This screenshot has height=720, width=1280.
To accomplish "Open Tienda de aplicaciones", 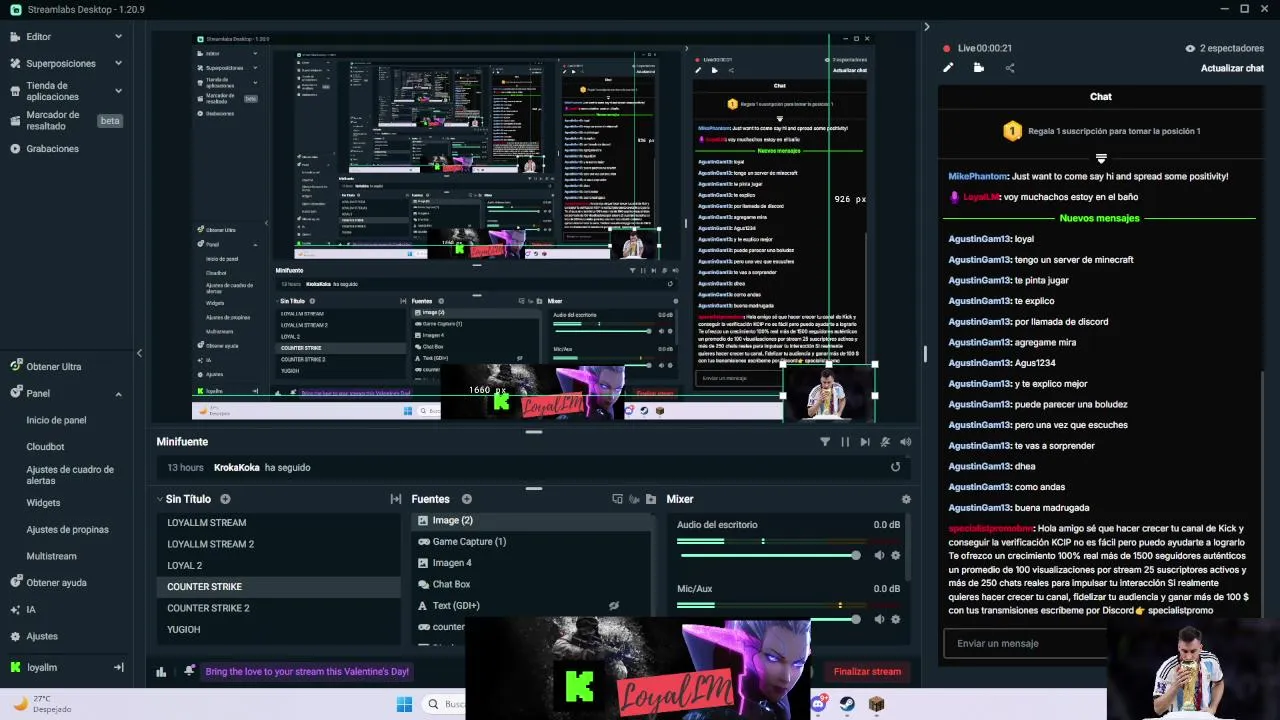I will click(x=52, y=91).
